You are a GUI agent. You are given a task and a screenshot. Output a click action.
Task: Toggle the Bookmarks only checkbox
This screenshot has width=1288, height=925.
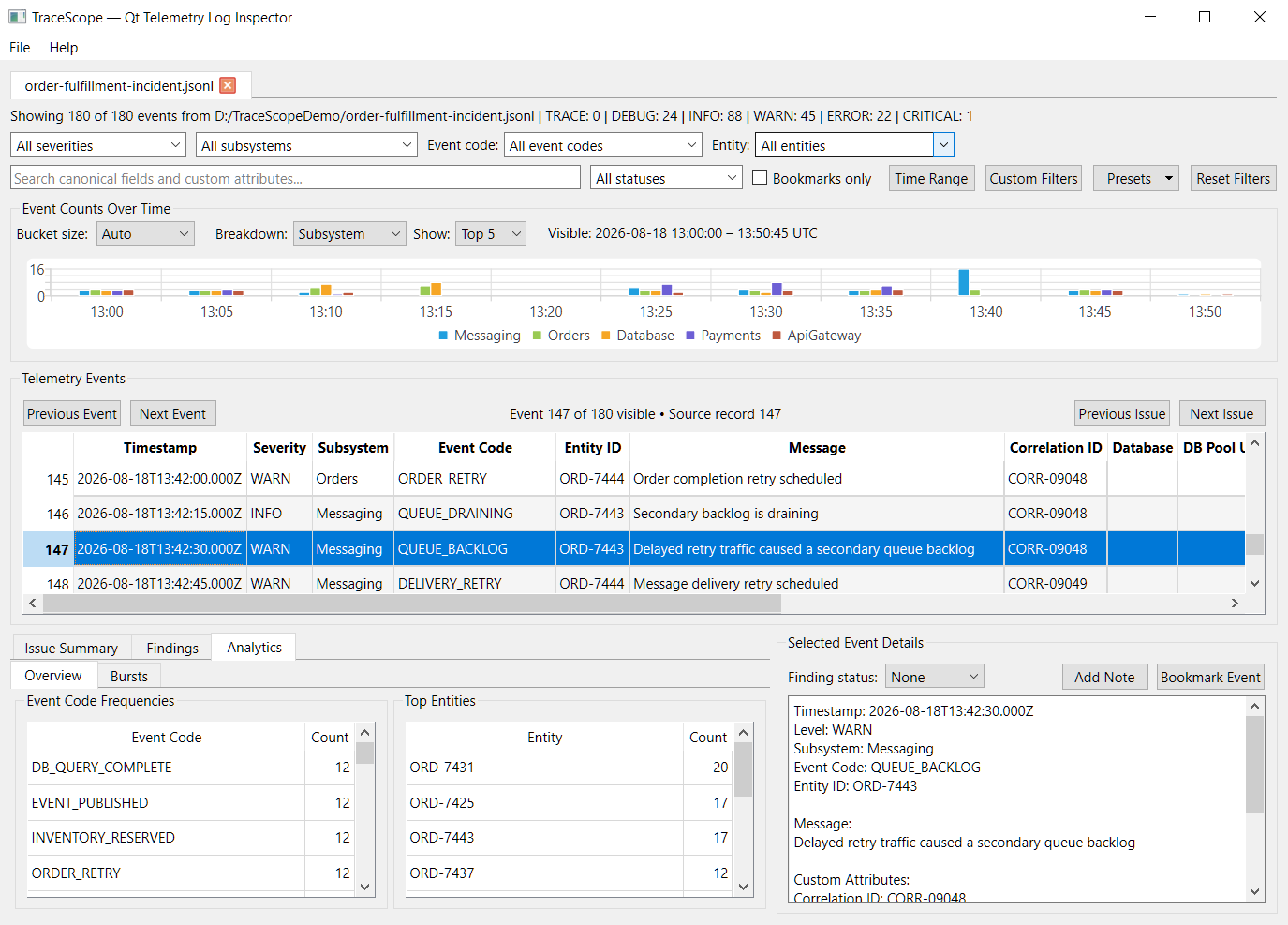click(x=760, y=177)
